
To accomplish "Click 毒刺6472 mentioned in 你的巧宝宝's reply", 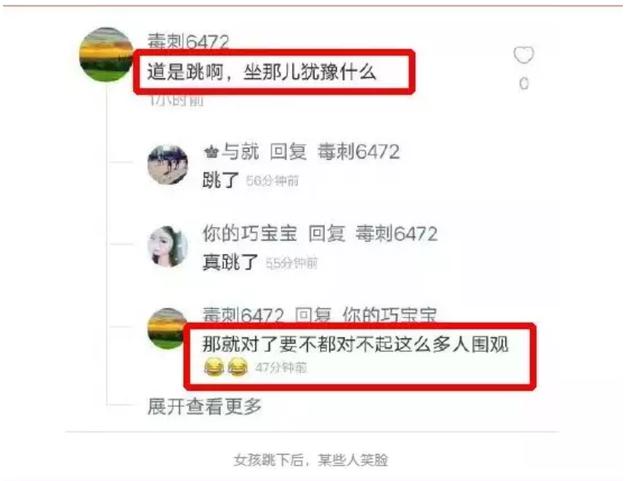I will pyautogui.click(x=397, y=234).
